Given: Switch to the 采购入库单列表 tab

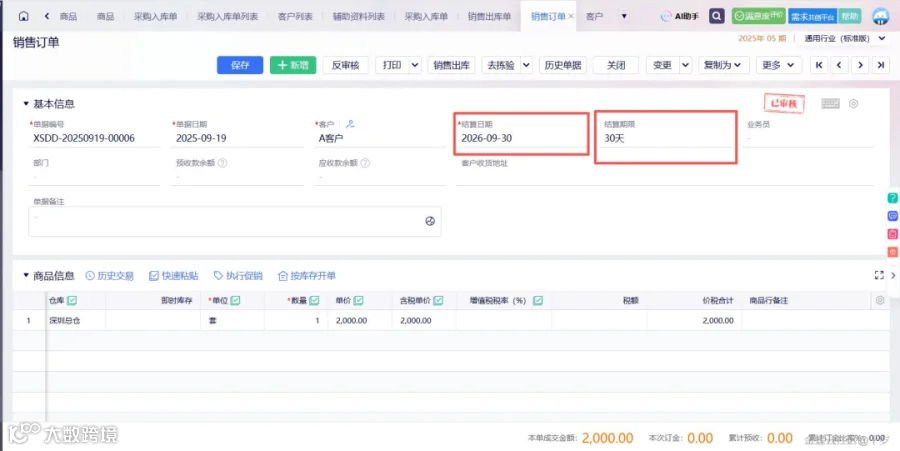Looking at the screenshot, I should 227,17.
